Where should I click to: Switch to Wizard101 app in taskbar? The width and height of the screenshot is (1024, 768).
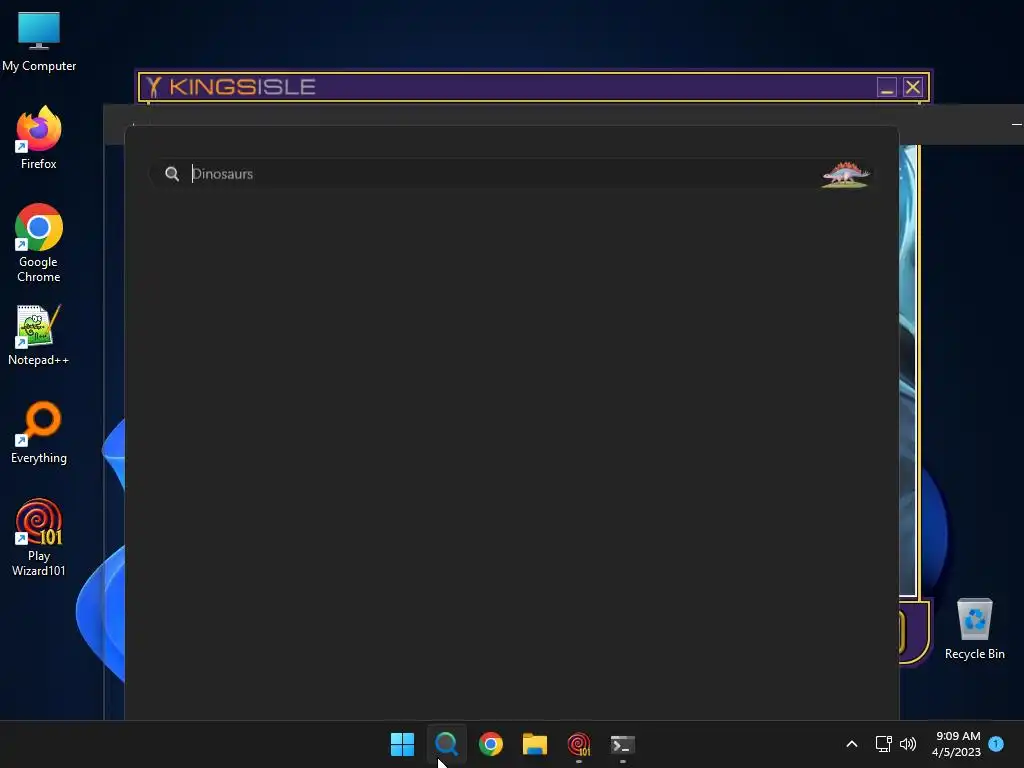click(579, 744)
